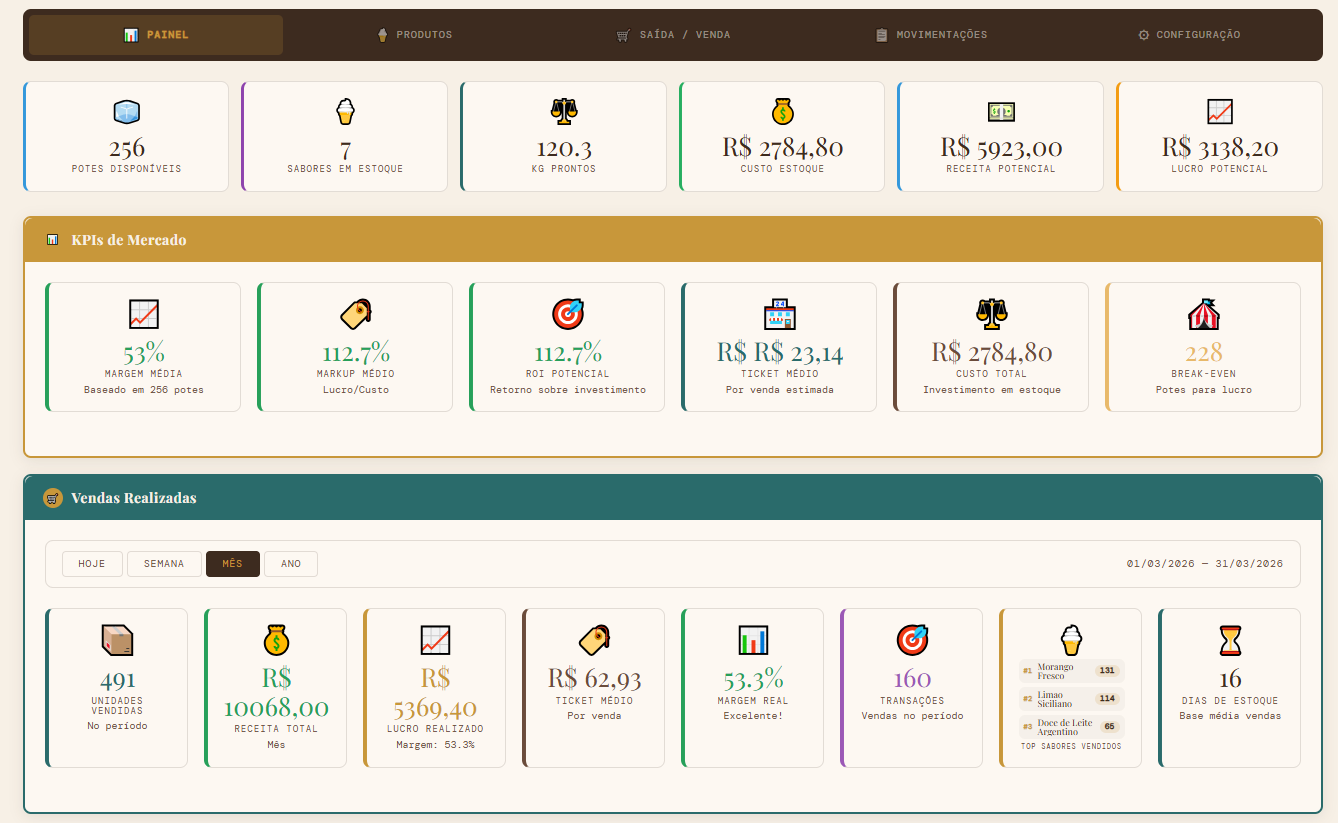Screen dimensions: 1338x823
Task: Open the Produtos tab
Action: pos(415,35)
